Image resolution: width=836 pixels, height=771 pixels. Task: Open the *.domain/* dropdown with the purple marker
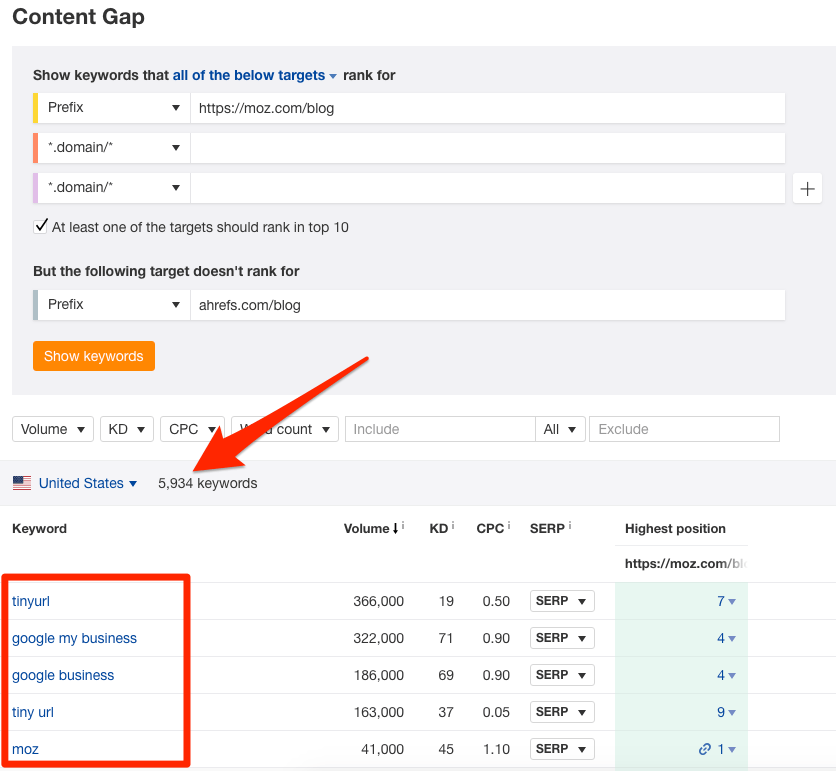(x=114, y=188)
